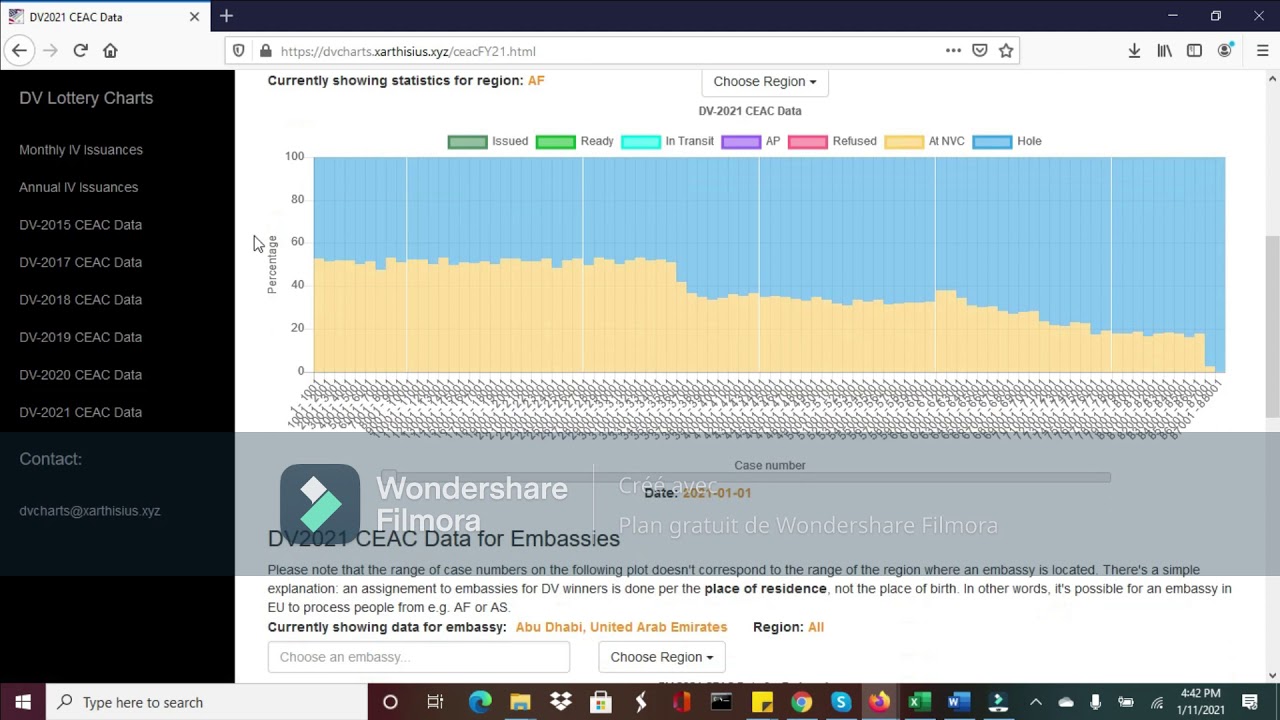
Task: Open the Firefox home page
Action: coord(110,50)
